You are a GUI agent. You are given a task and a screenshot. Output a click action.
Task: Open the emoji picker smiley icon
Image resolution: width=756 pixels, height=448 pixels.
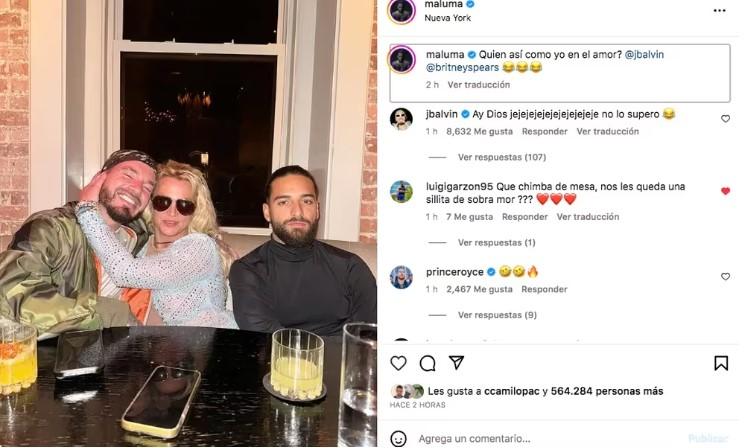point(398,439)
